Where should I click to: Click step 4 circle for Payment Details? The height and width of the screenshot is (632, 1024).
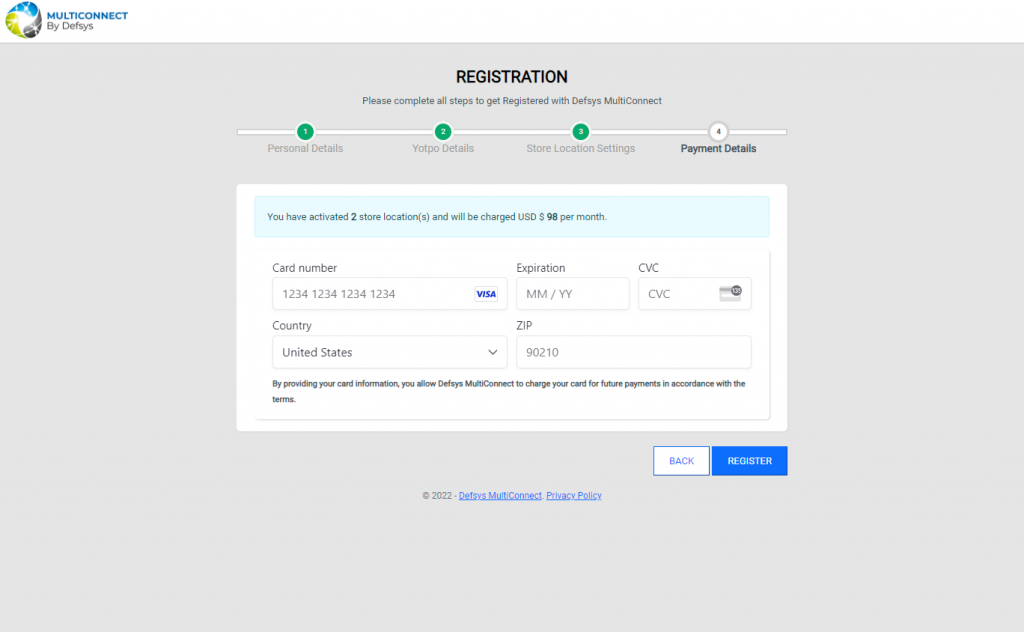pyautogui.click(x=718, y=132)
